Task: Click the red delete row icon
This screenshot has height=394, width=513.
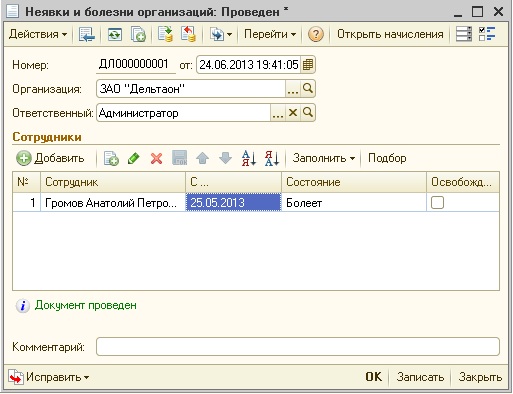Action: [x=156, y=159]
